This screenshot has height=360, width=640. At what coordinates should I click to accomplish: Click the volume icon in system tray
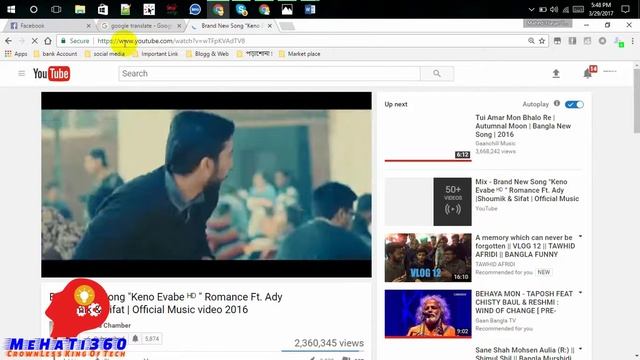coord(554,9)
